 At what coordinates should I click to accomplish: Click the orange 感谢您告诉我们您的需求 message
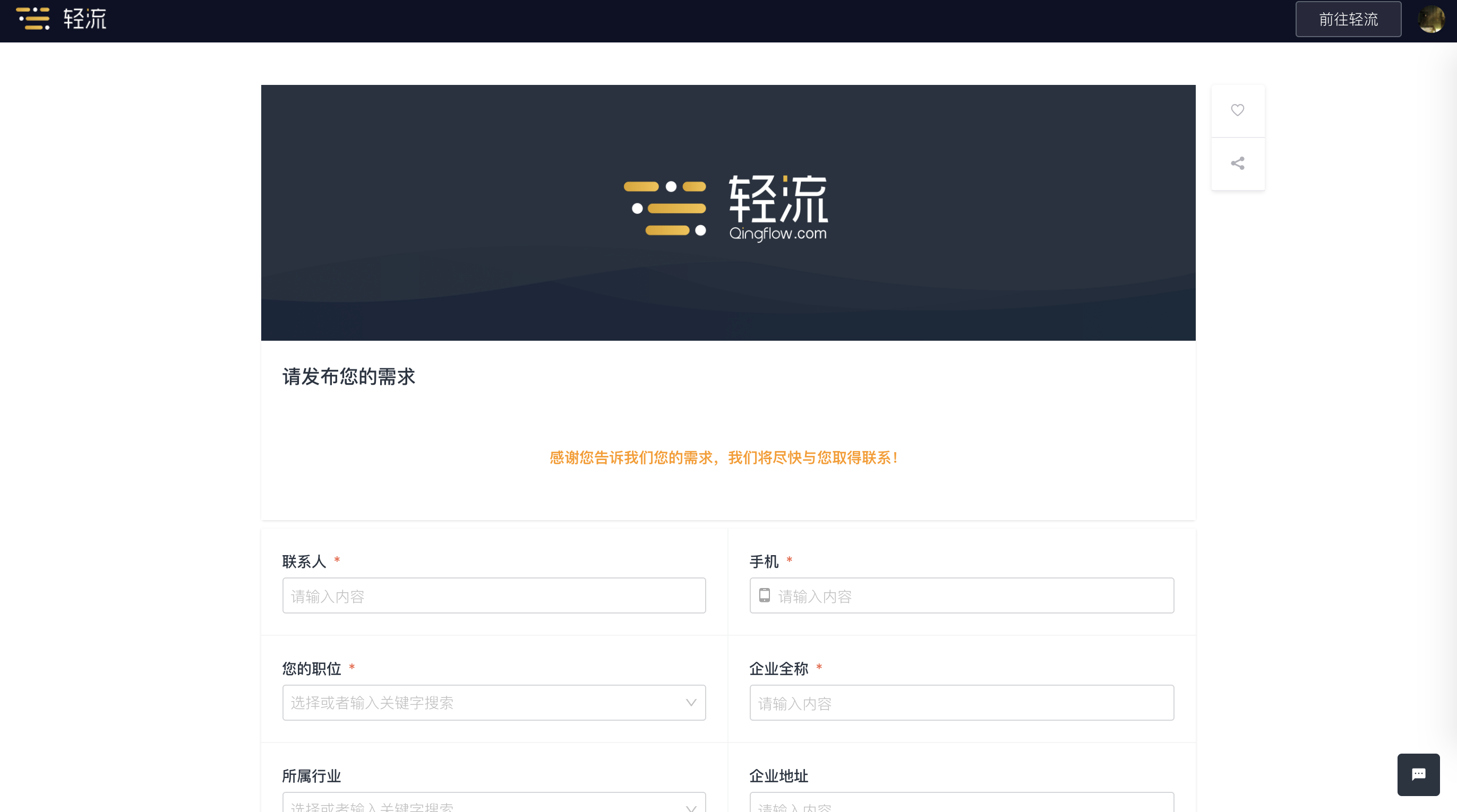pos(724,457)
